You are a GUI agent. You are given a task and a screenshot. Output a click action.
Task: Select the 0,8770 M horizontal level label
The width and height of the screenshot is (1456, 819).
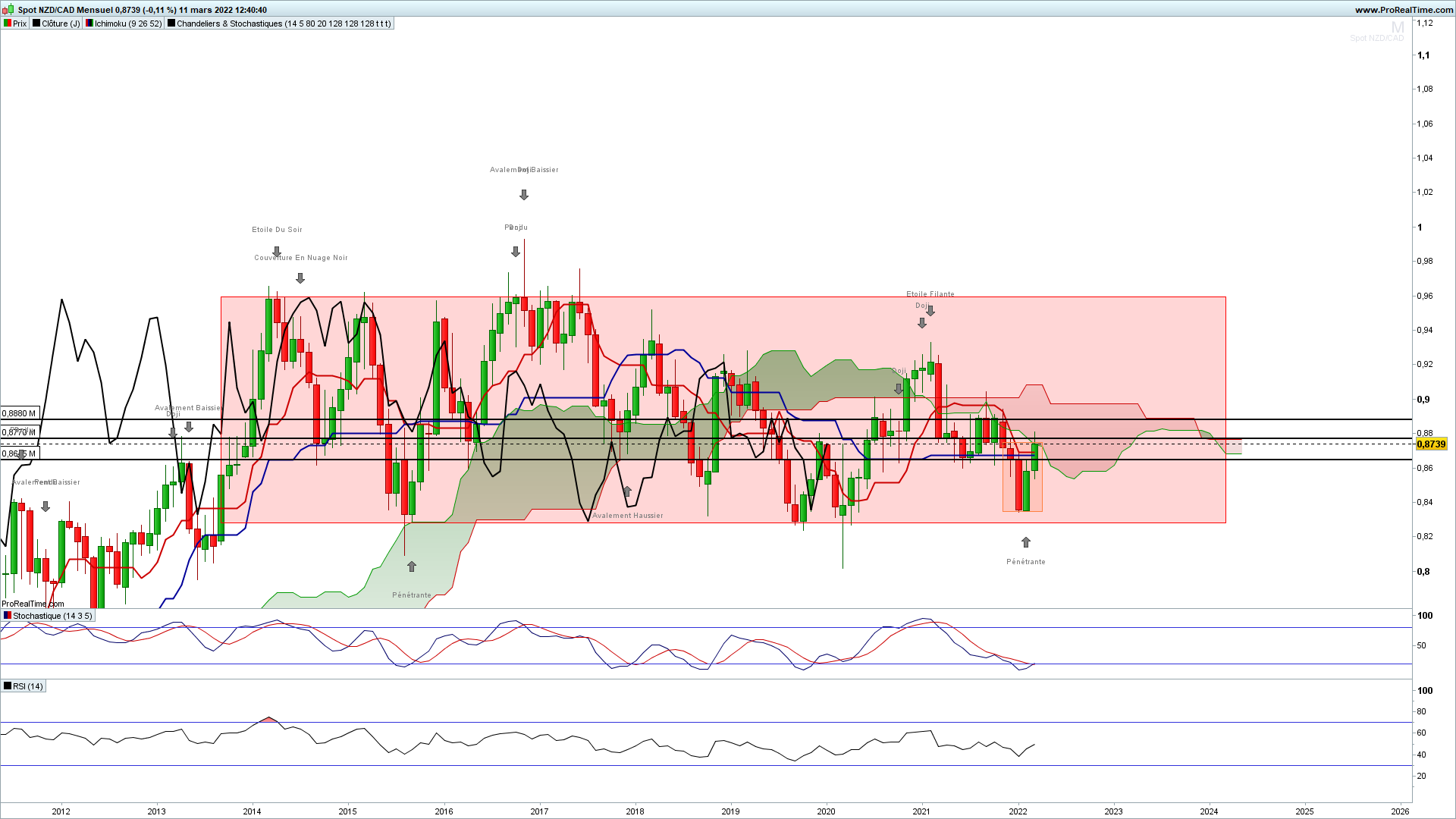point(20,432)
